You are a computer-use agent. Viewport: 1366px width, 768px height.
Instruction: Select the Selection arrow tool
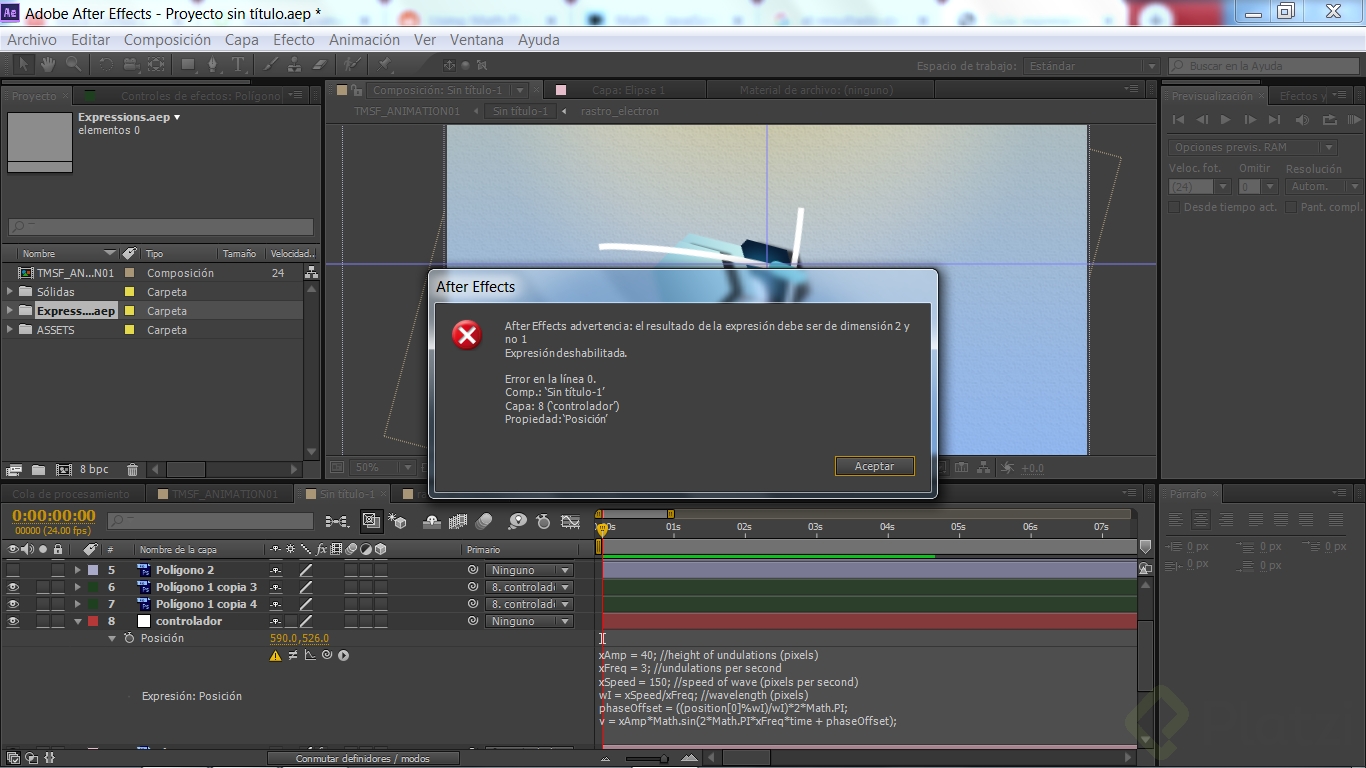point(24,64)
